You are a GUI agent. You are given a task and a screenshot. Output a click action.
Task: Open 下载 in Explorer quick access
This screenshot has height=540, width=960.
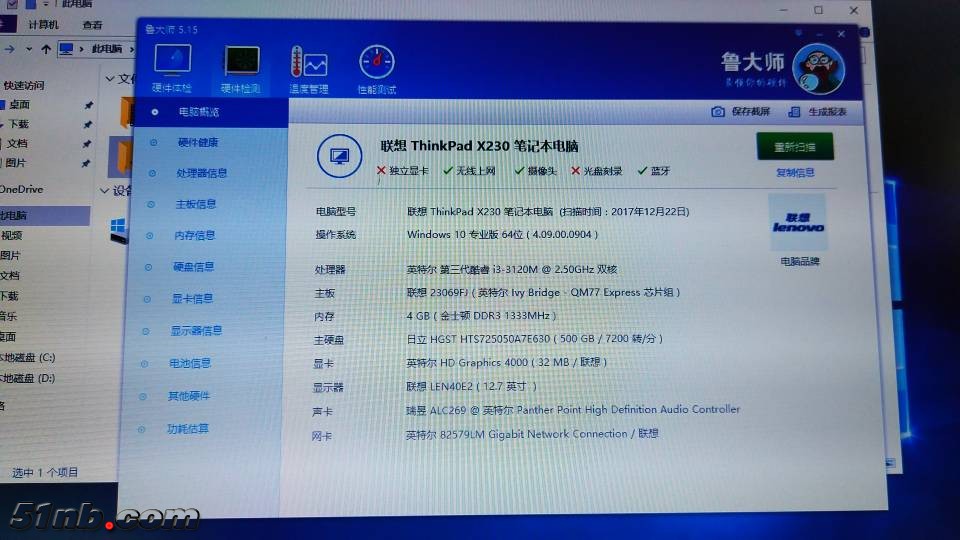18,124
